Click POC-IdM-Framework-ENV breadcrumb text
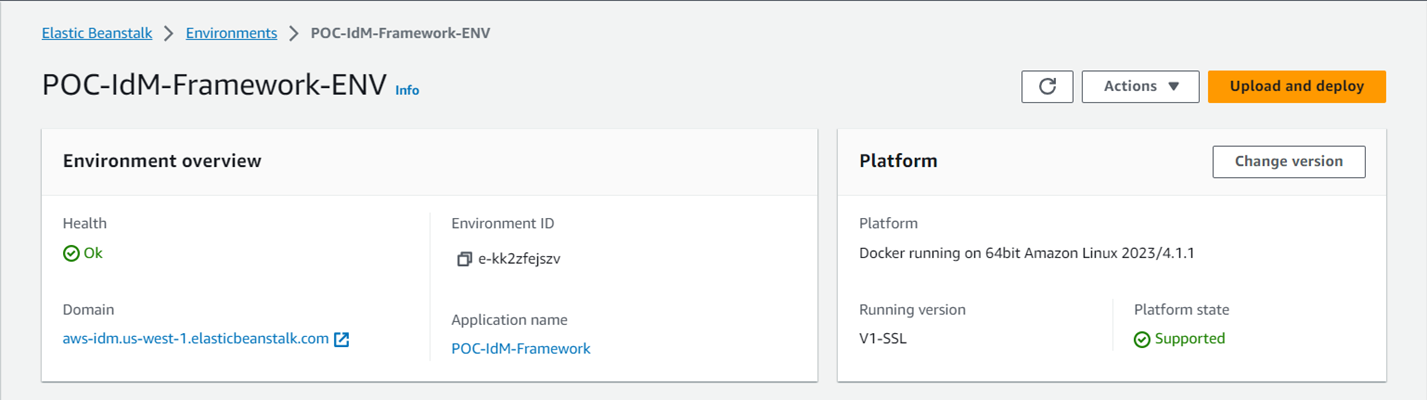 401,33
